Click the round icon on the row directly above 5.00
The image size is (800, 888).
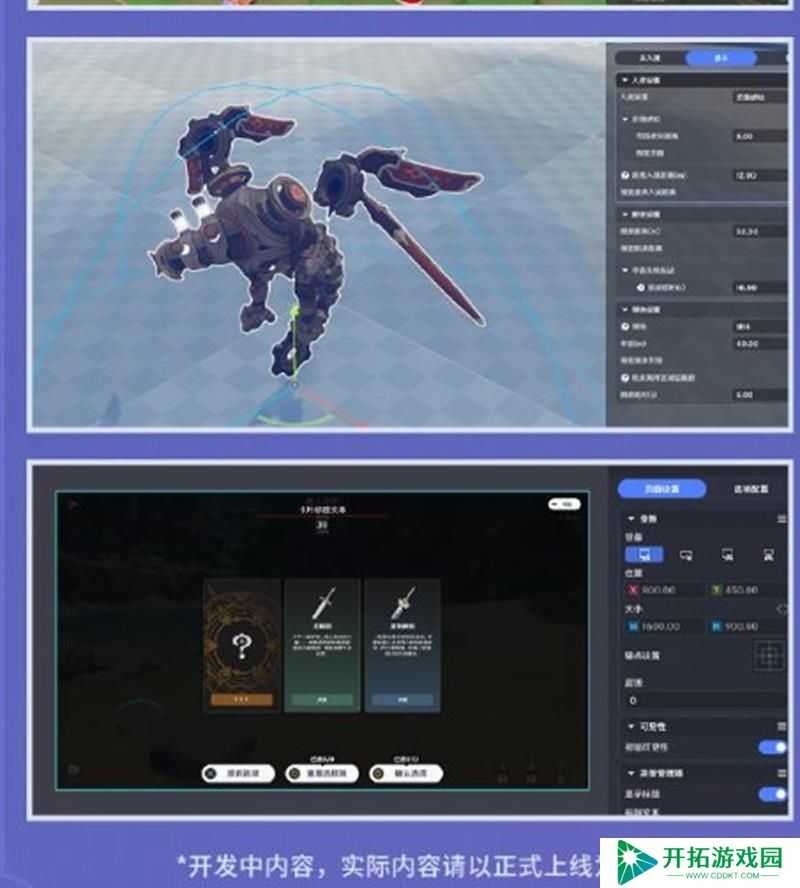coord(626,378)
